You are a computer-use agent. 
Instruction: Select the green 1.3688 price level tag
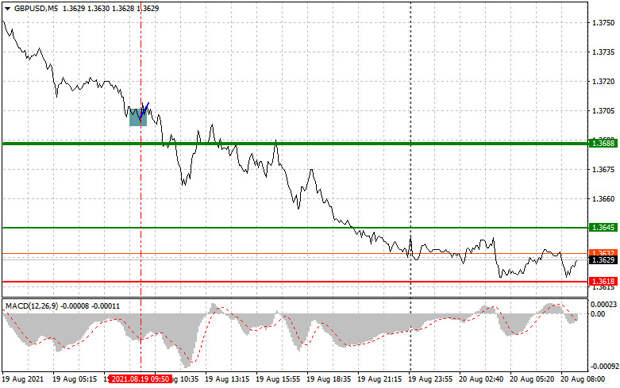603,143
